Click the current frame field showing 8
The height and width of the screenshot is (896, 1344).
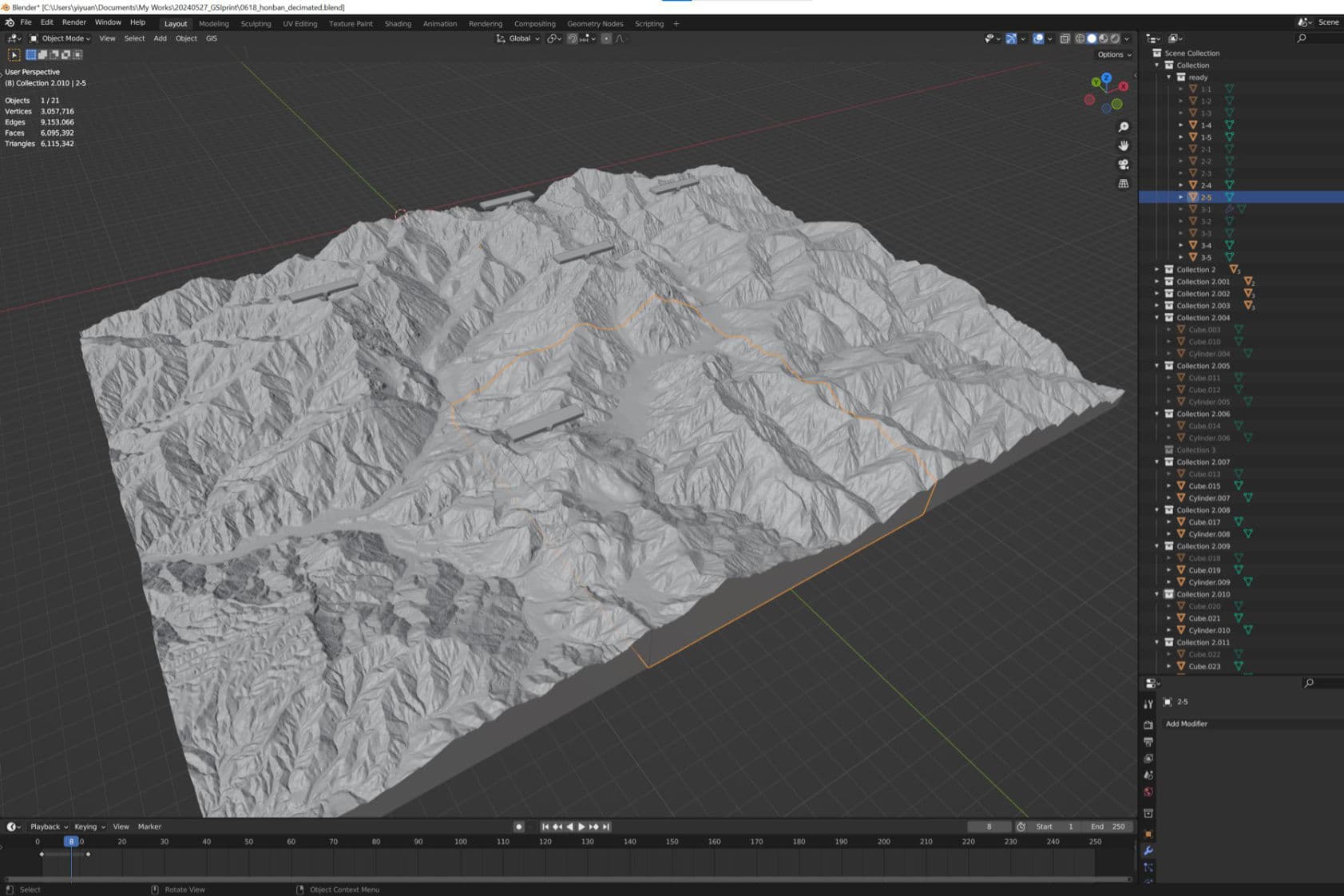(989, 827)
